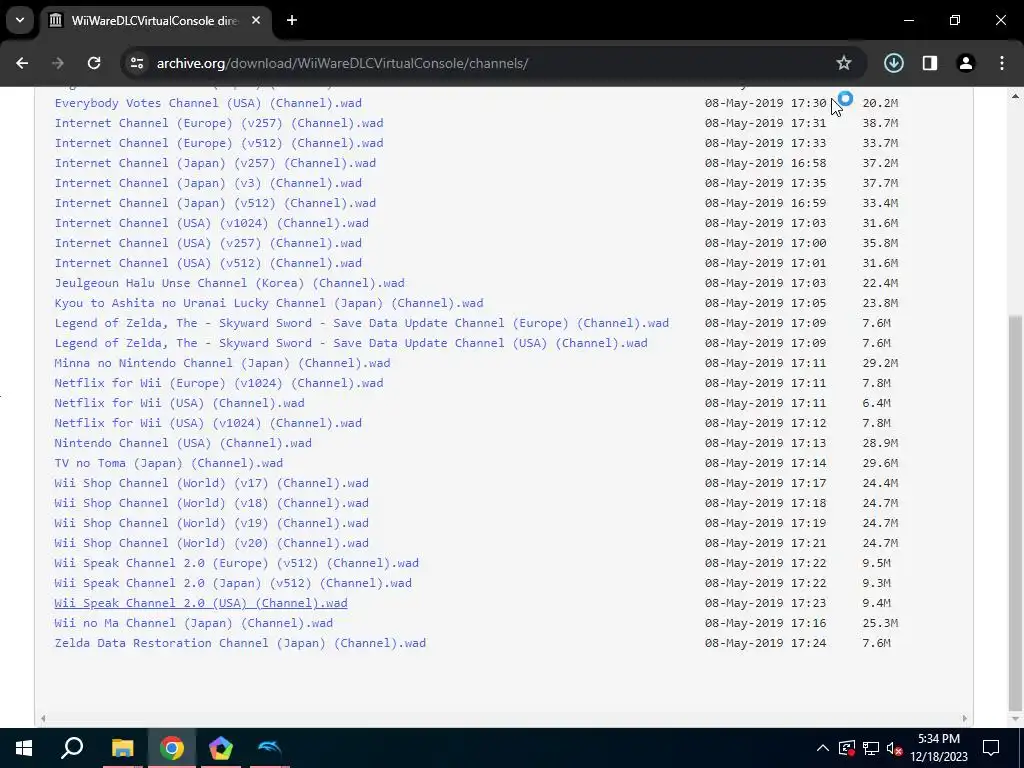Click the 38.7M size in the Internet Channel (Europe) (v257) row
Screen dimensions: 1024x768
[880, 123]
